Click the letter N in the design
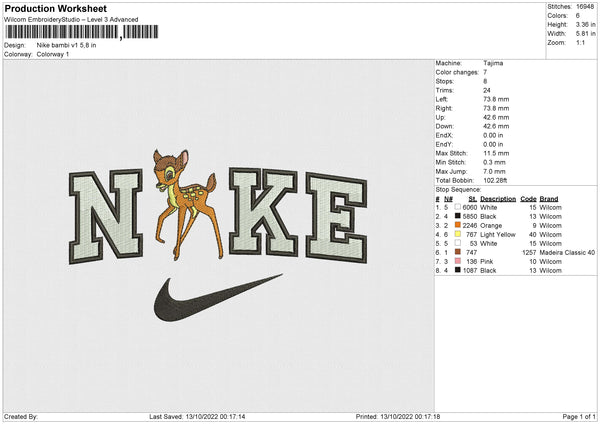 click(106, 217)
